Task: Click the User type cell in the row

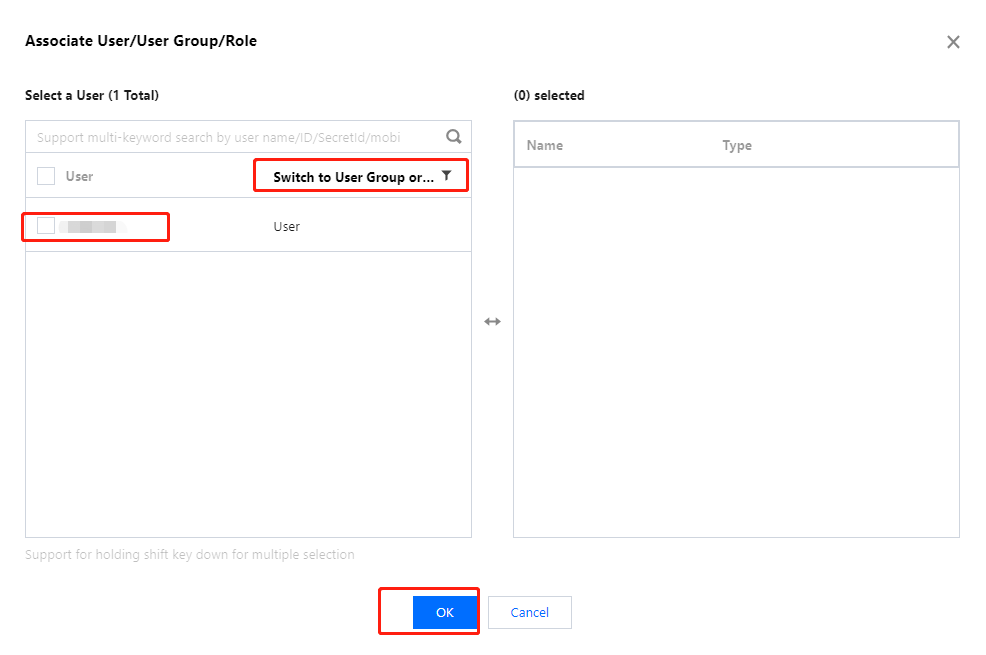Action: point(287,227)
